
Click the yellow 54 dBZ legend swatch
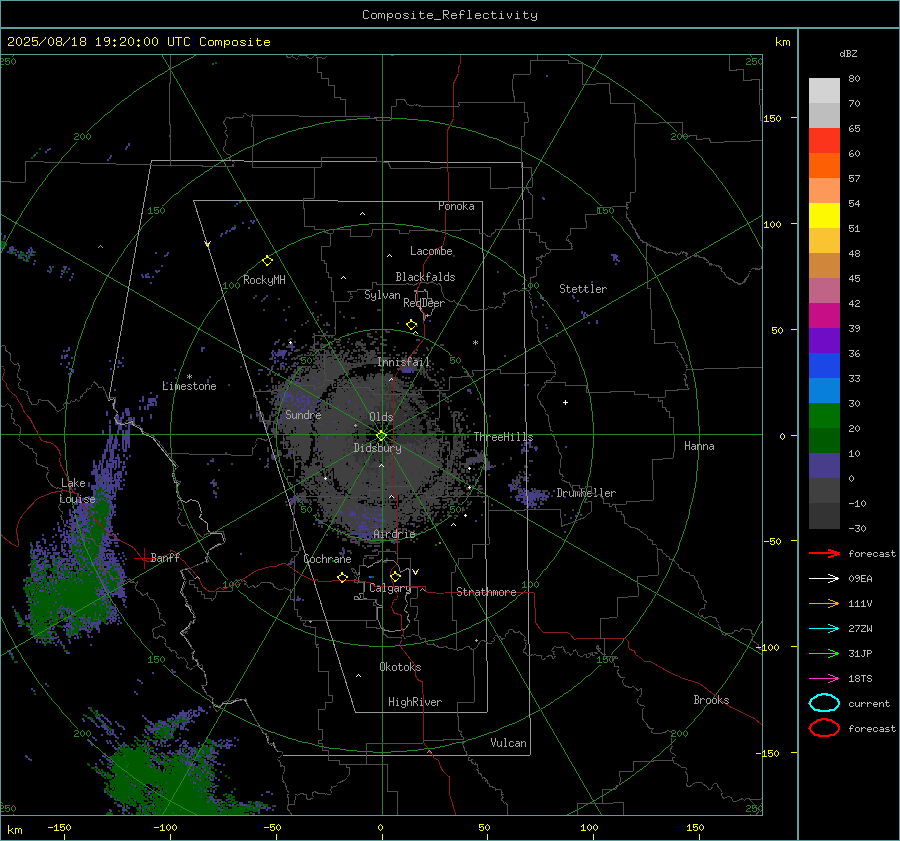click(824, 215)
